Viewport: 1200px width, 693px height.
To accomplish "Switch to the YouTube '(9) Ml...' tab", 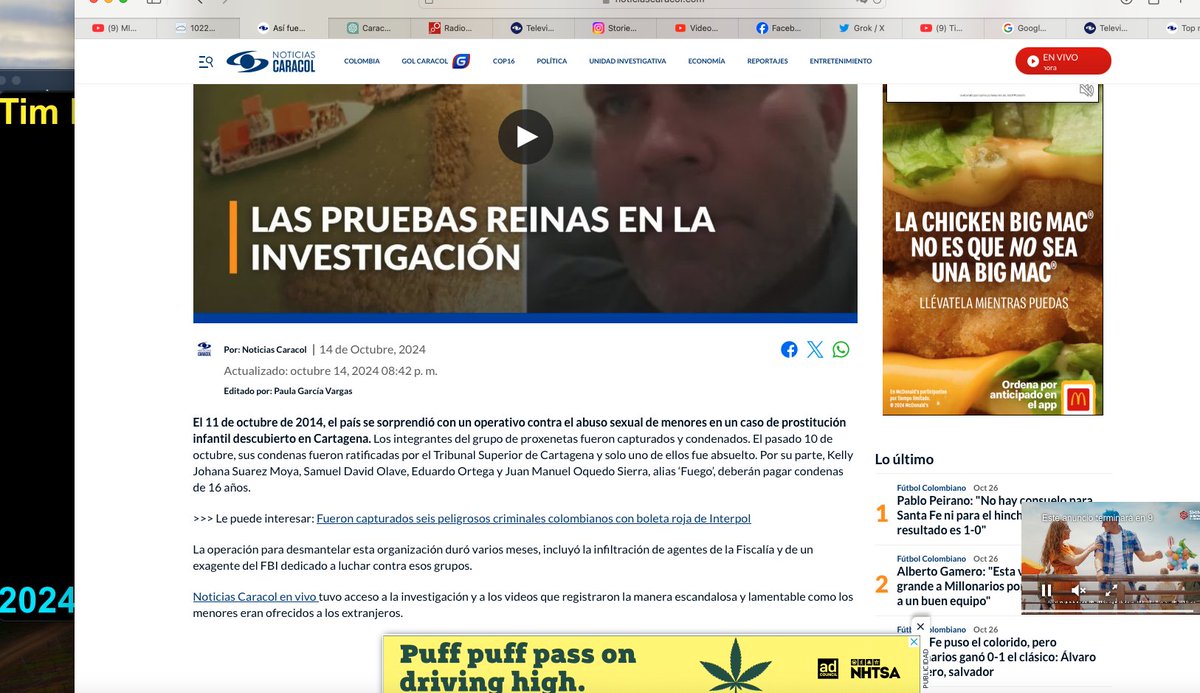I will (x=116, y=29).
